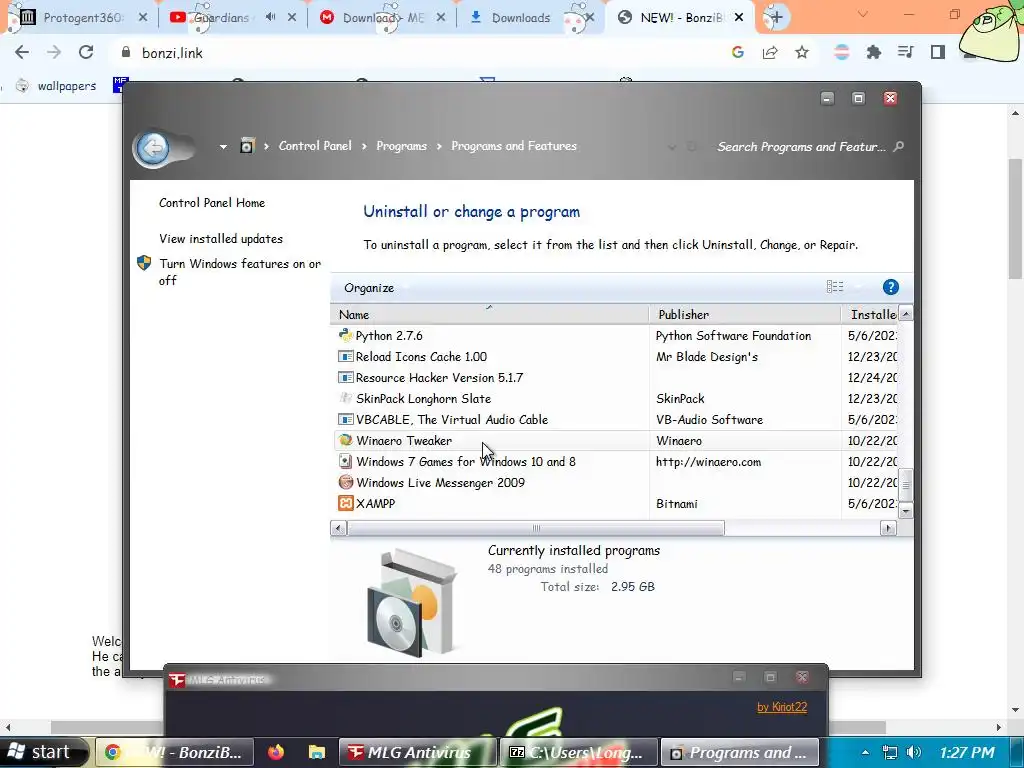Image resolution: width=1024 pixels, height=768 pixels.
Task: Click the shield icon beside Windows features
Action: point(144,263)
